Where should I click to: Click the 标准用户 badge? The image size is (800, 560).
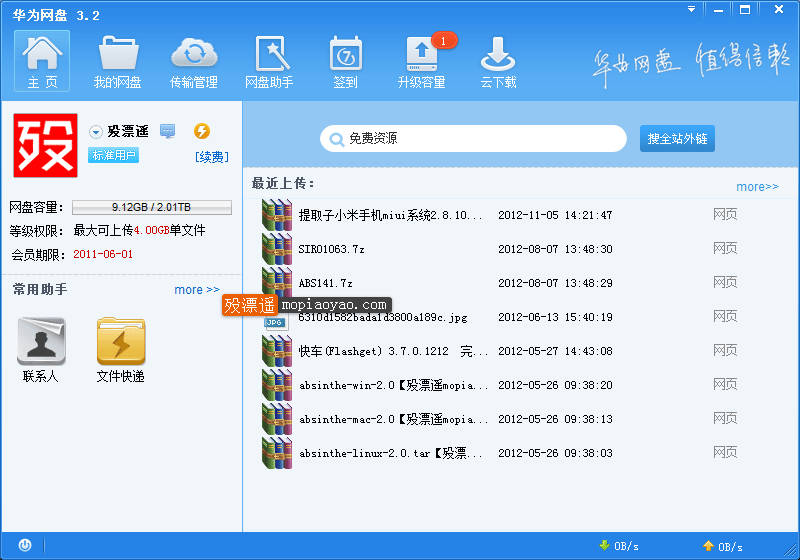click(x=113, y=155)
